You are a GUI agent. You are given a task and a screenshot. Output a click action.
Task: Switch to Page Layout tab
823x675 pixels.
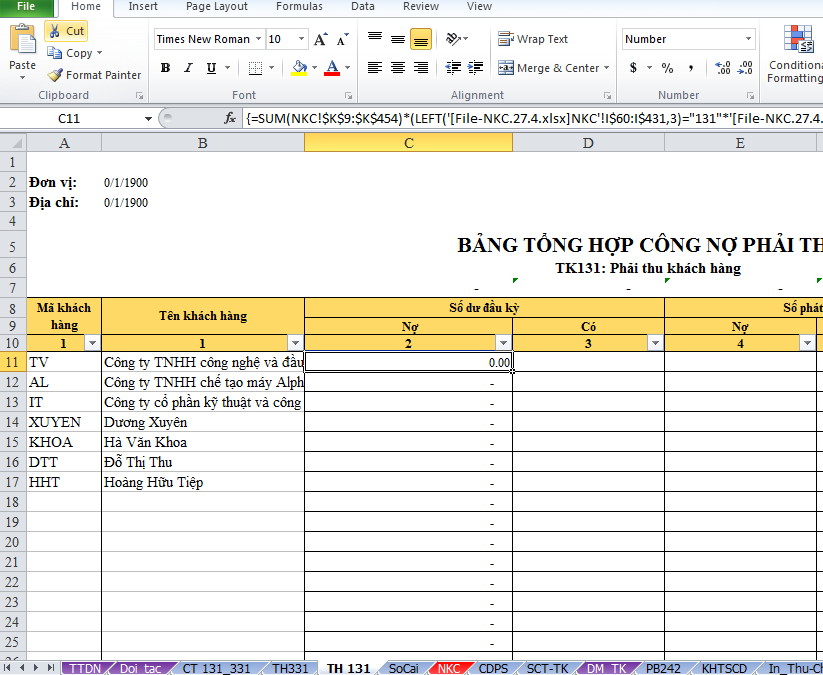[216, 7]
